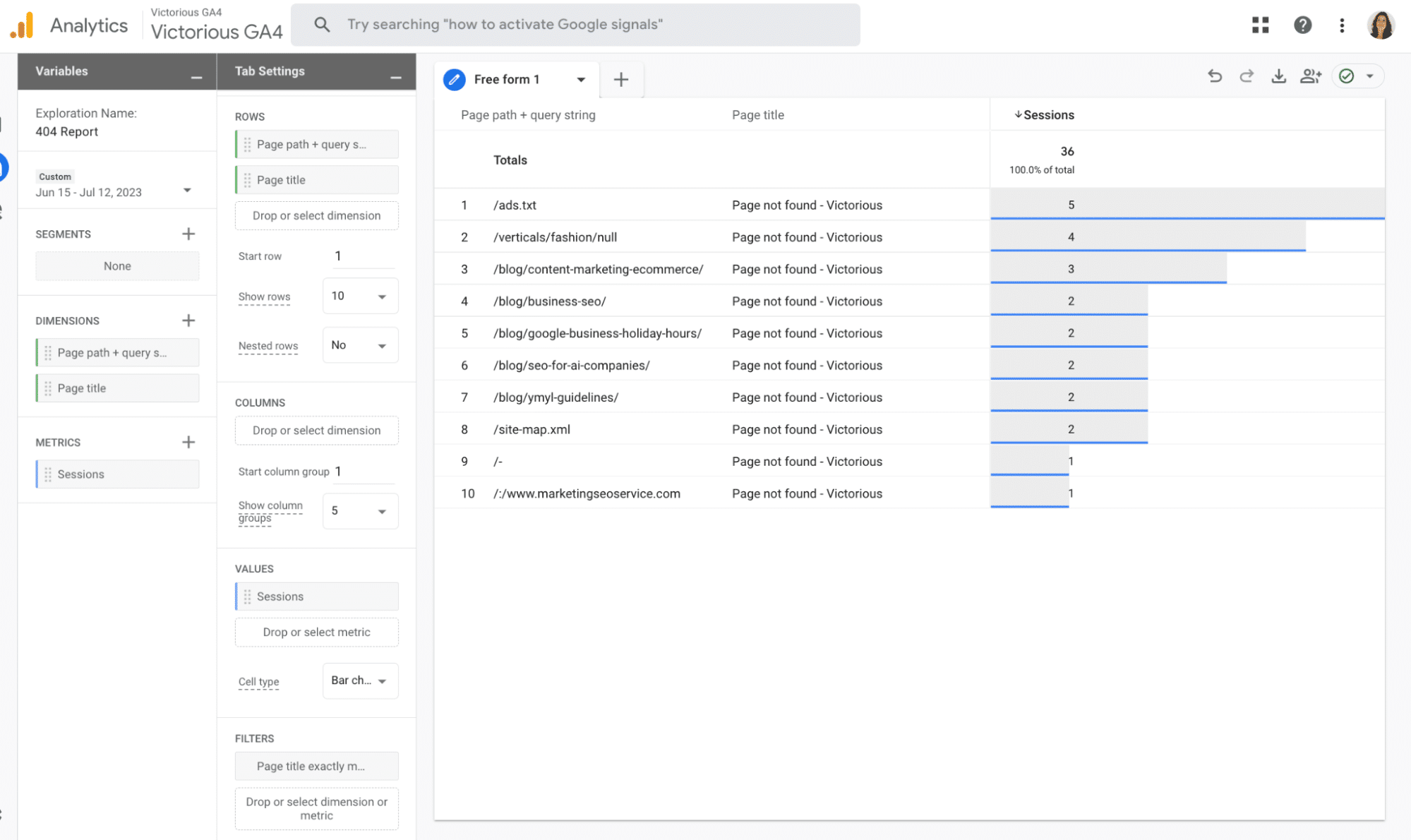Open the date range dropdown
The height and width of the screenshot is (840, 1411).
click(x=187, y=191)
